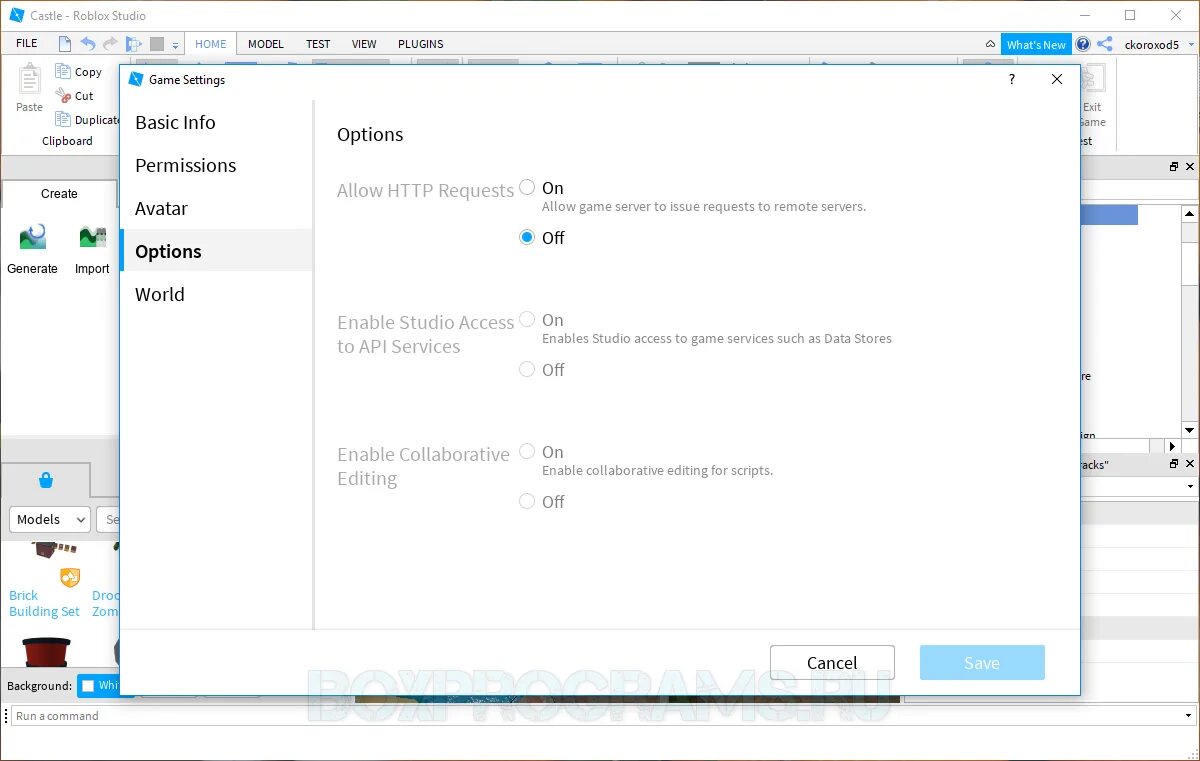Click the Save button

(982, 663)
